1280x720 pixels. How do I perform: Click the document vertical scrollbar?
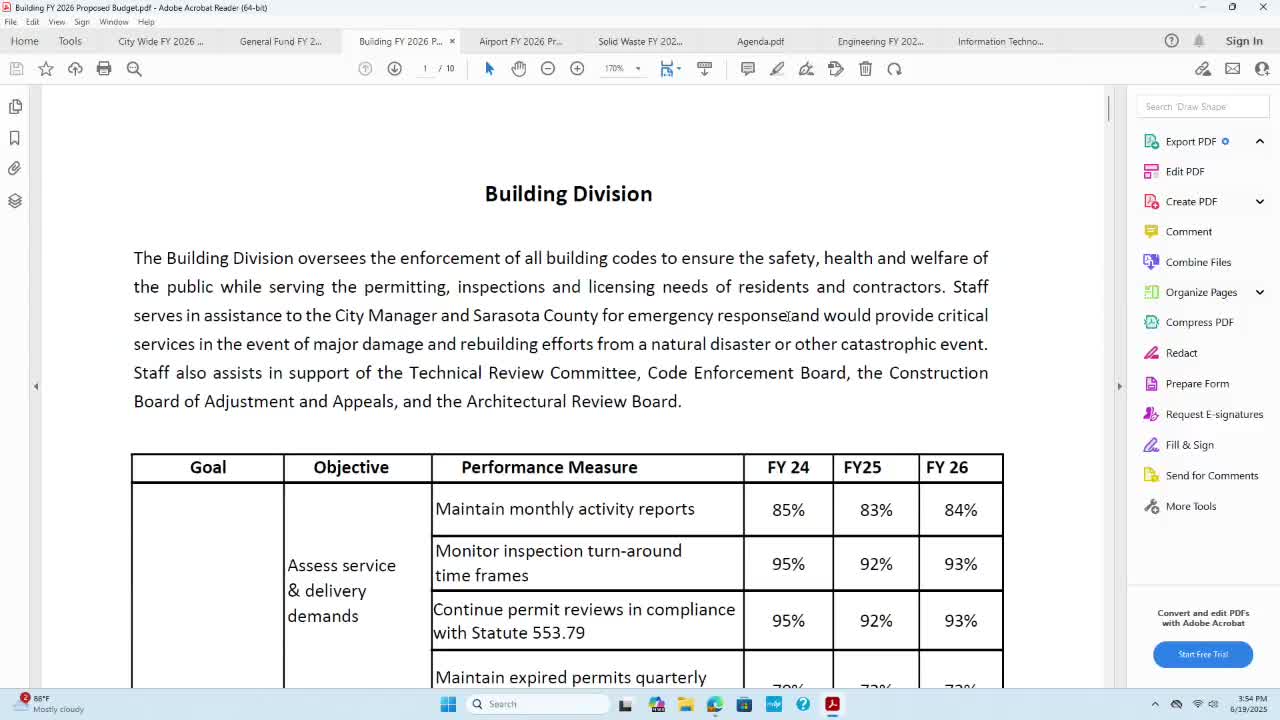pos(1108,108)
